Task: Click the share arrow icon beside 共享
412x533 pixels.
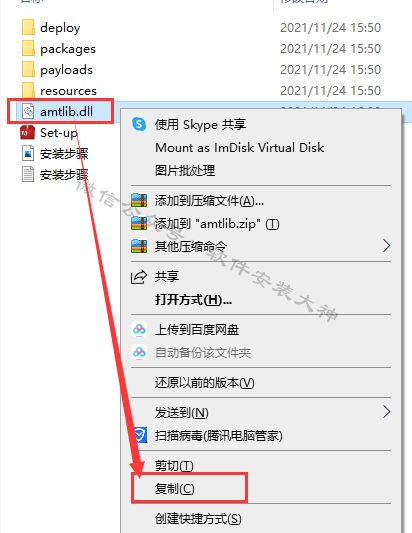Action: pyautogui.click(x=139, y=277)
